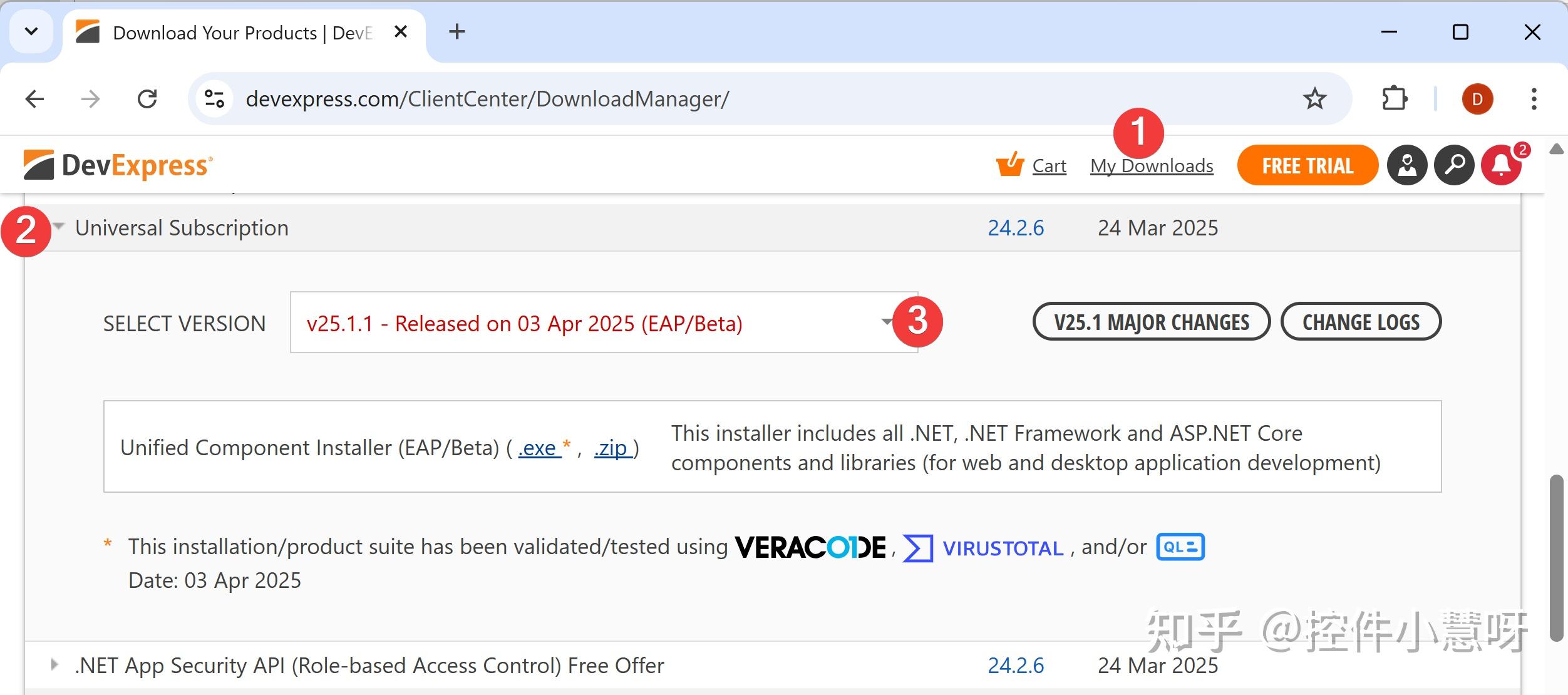Click the VERACODE logo
Image resolution: width=1568 pixels, height=695 pixels.
click(x=809, y=546)
